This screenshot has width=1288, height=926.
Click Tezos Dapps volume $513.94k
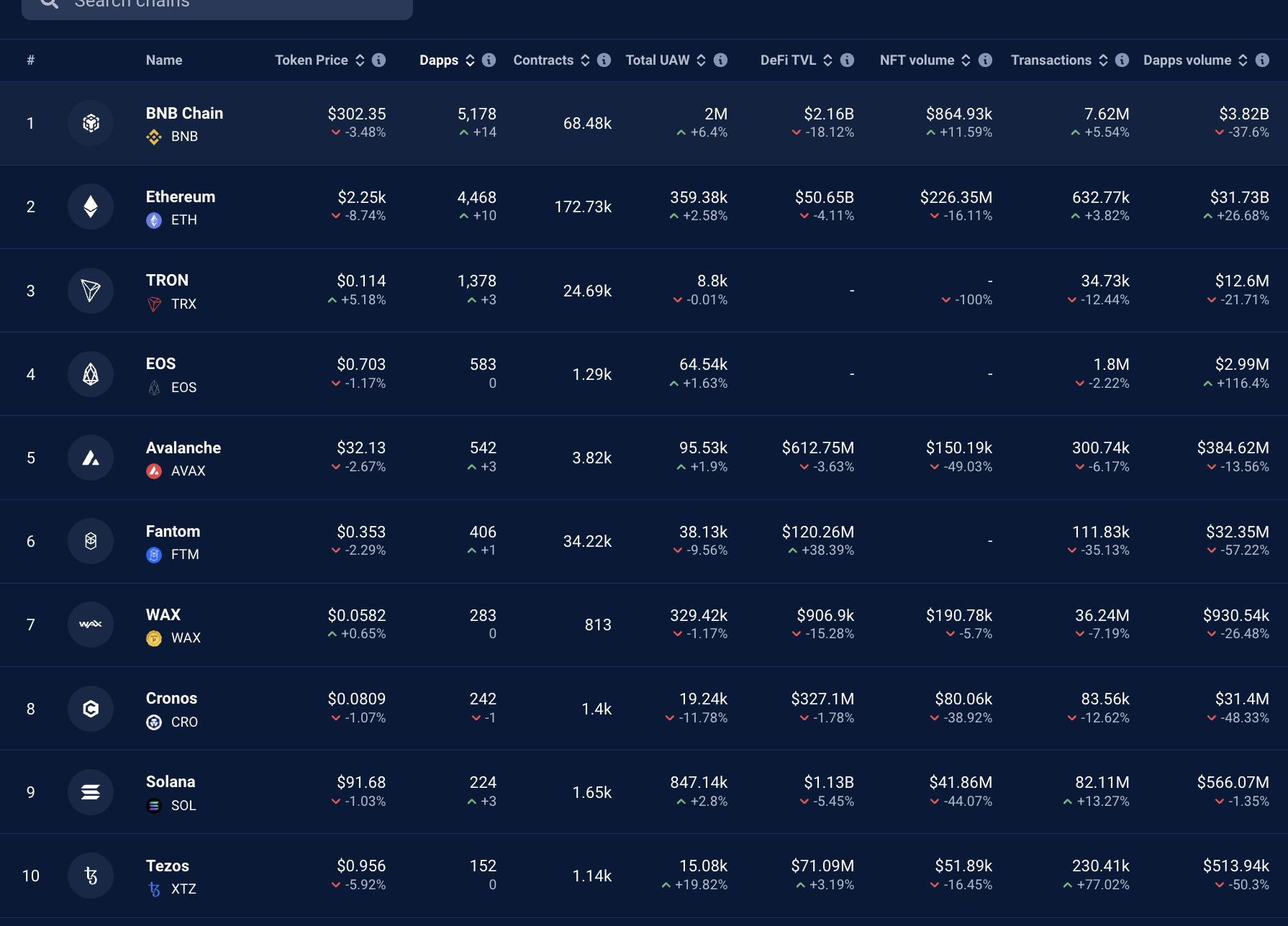(x=1236, y=866)
